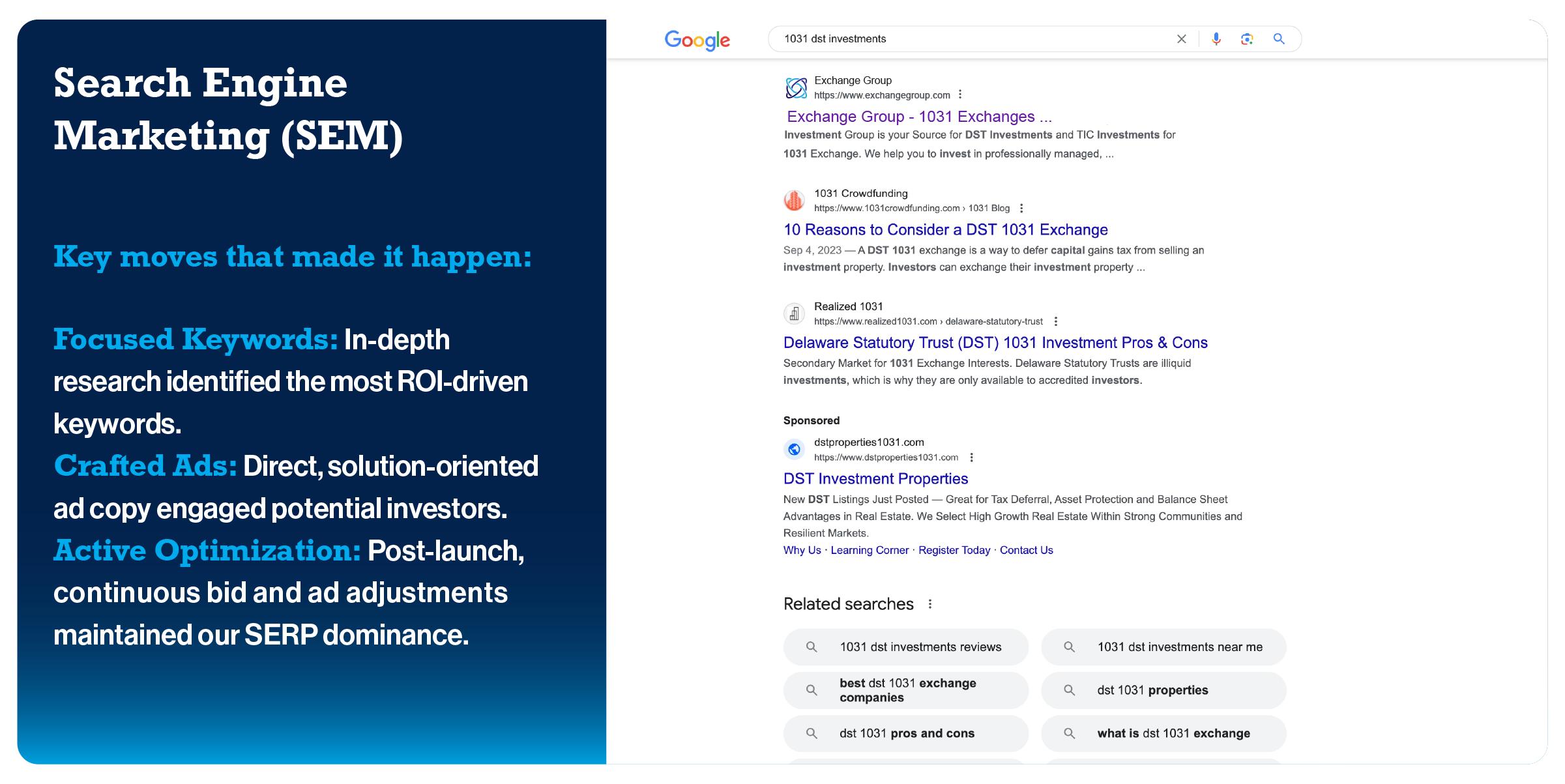This screenshot has width=1565, height=784.
Task: Clear the search query with the X icon
Action: [x=1181, y=39]
